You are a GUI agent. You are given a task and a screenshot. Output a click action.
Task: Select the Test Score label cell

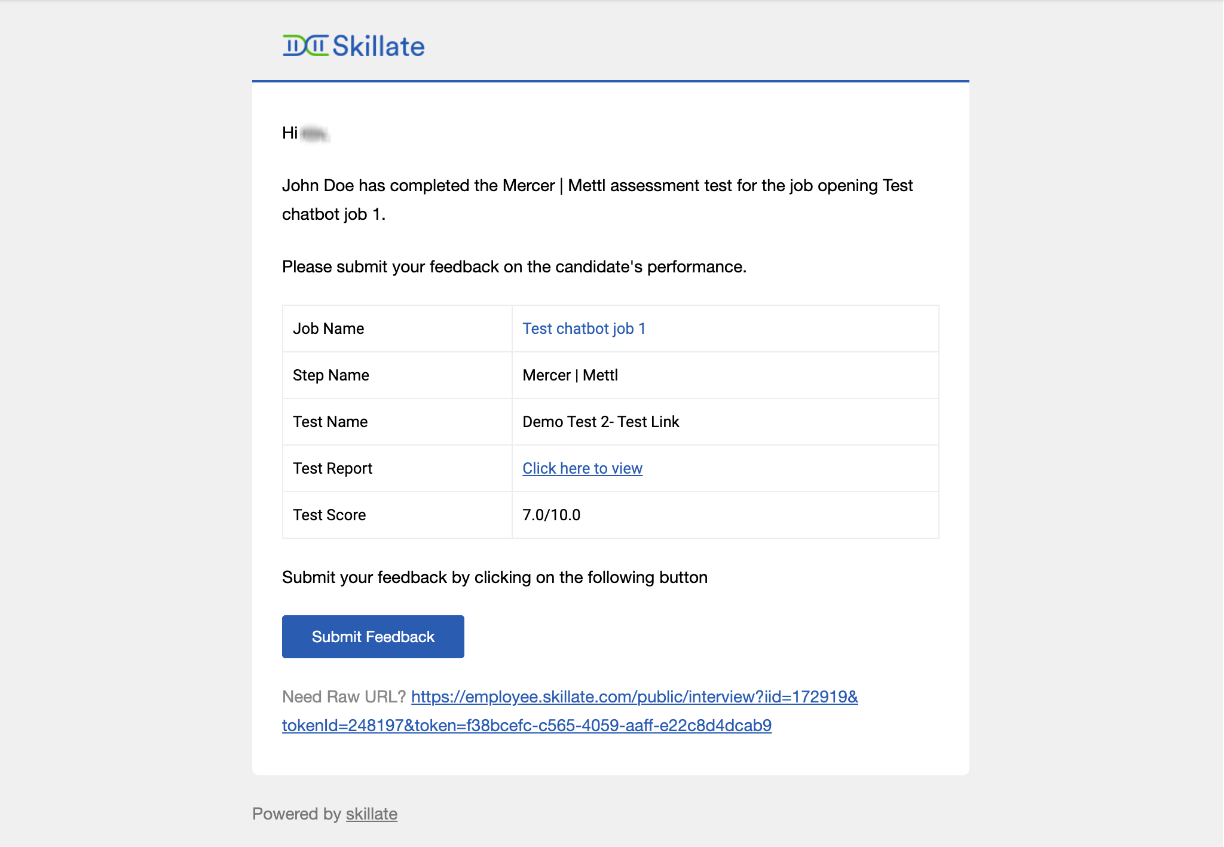(397, 515)
